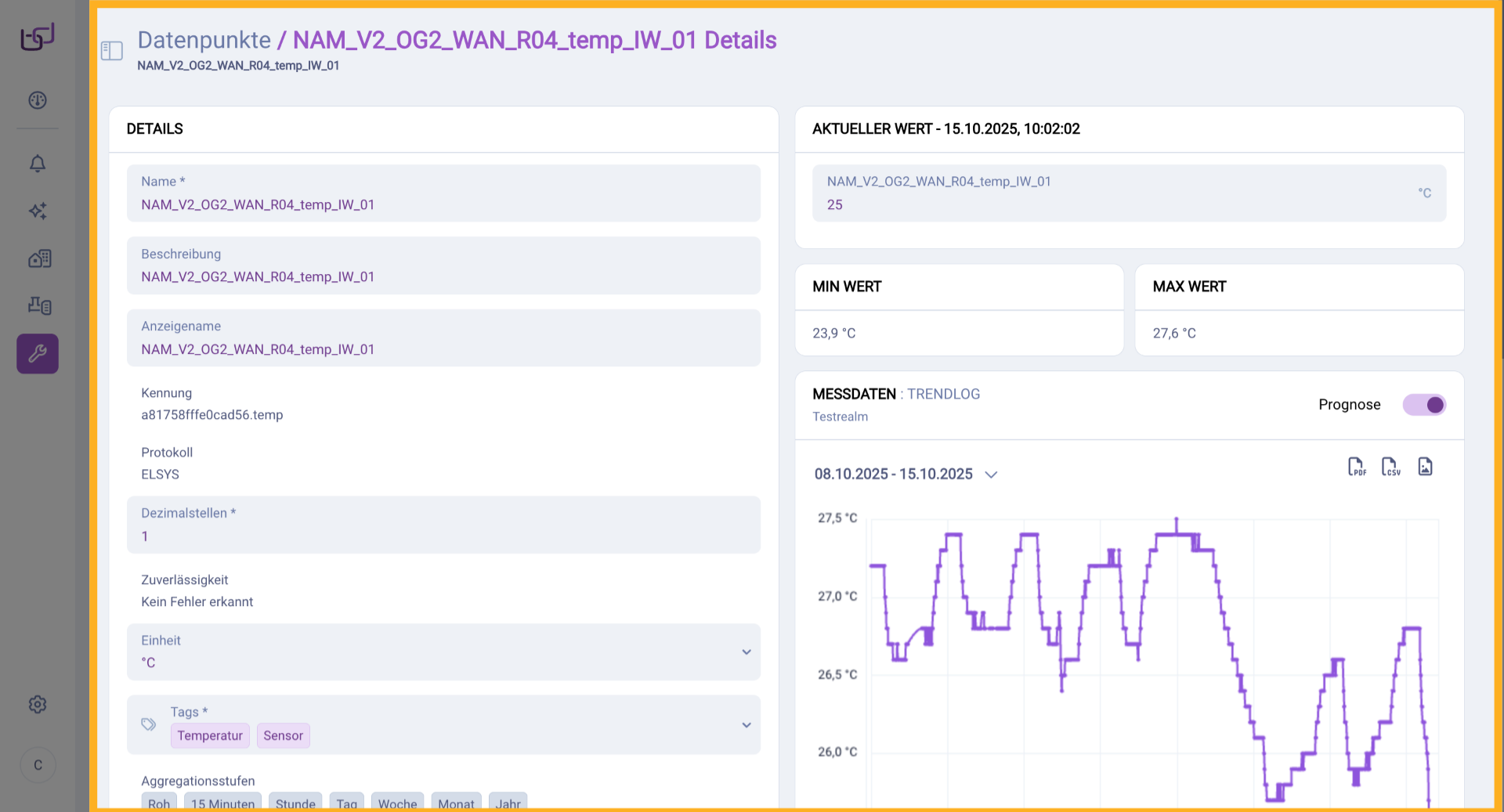
Task: Select the Woche aggregation level
Action: [x=397, y=803]
